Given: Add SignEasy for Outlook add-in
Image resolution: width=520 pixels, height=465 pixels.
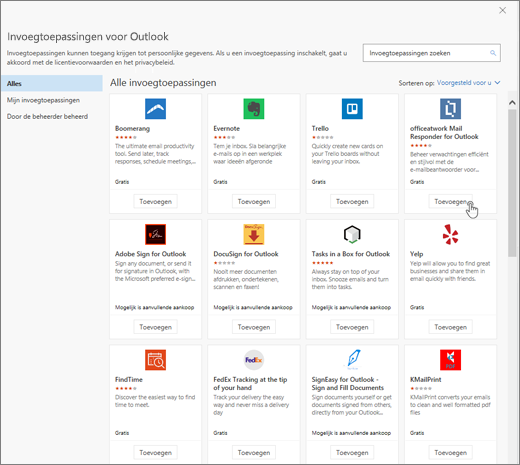Looking at the screenshot, I should coord(352,453).
